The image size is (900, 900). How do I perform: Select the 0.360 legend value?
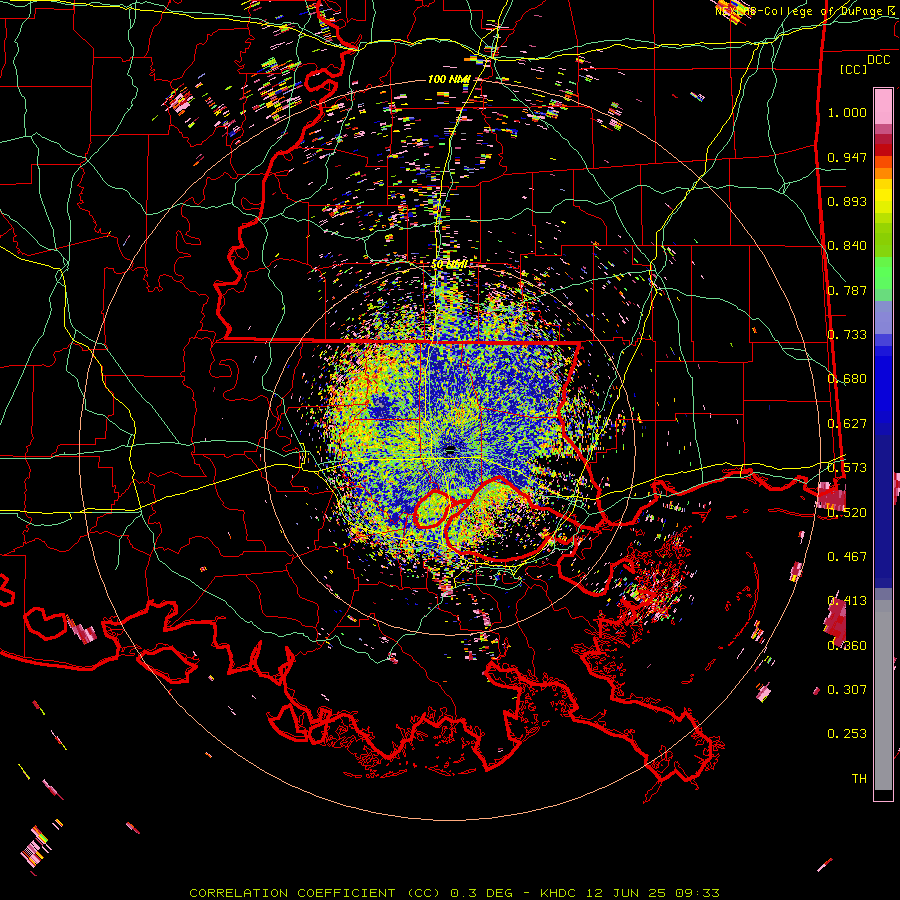tap(847, 645)
